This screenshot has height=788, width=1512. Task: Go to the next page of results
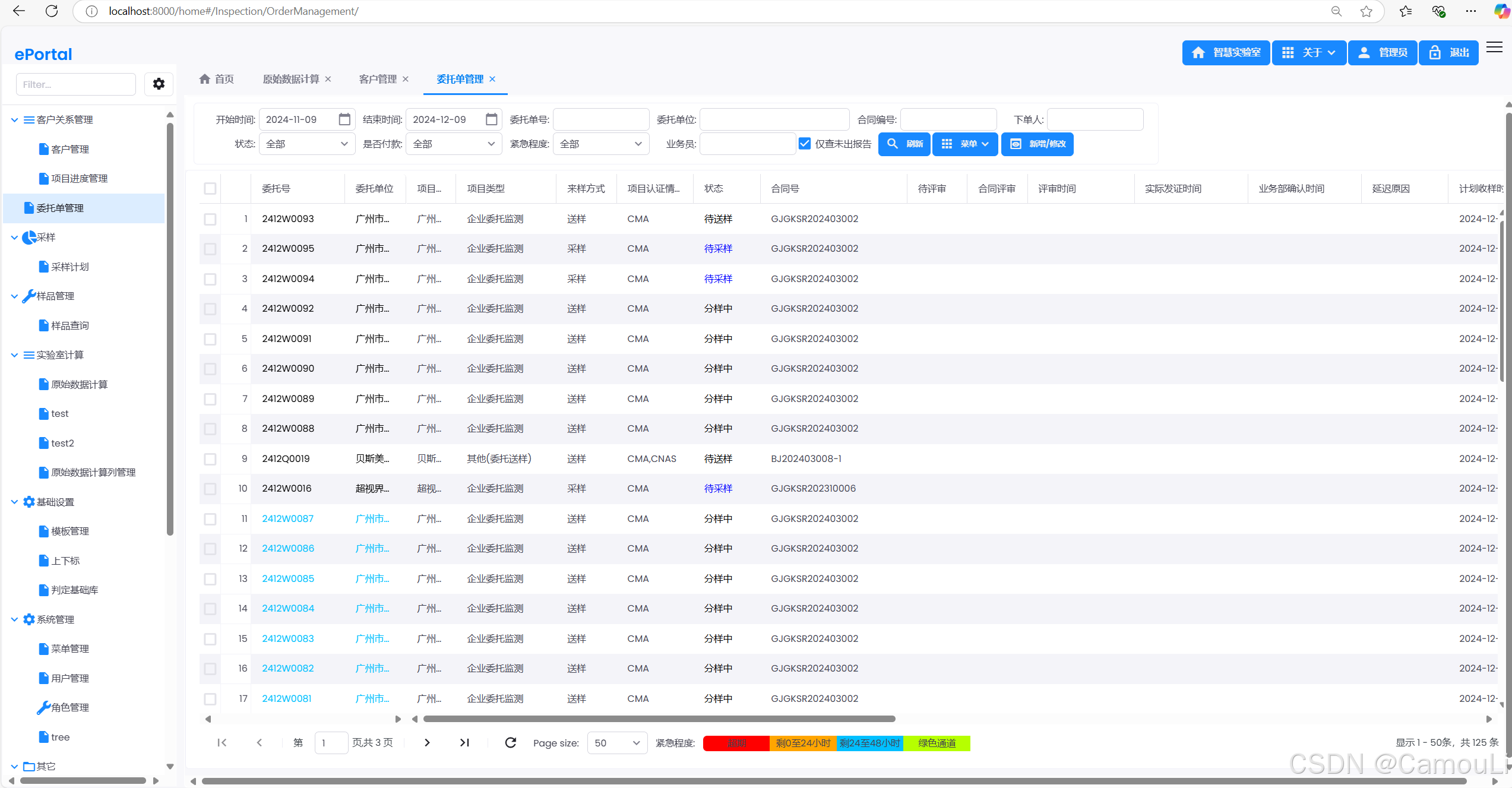click(x=427, y=742)
